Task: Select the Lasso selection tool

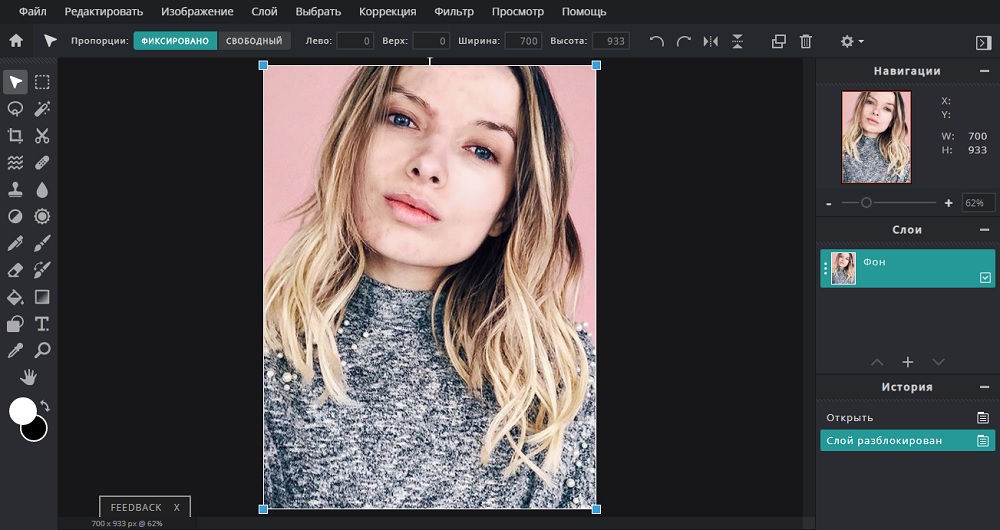Action: click(15, 109)
